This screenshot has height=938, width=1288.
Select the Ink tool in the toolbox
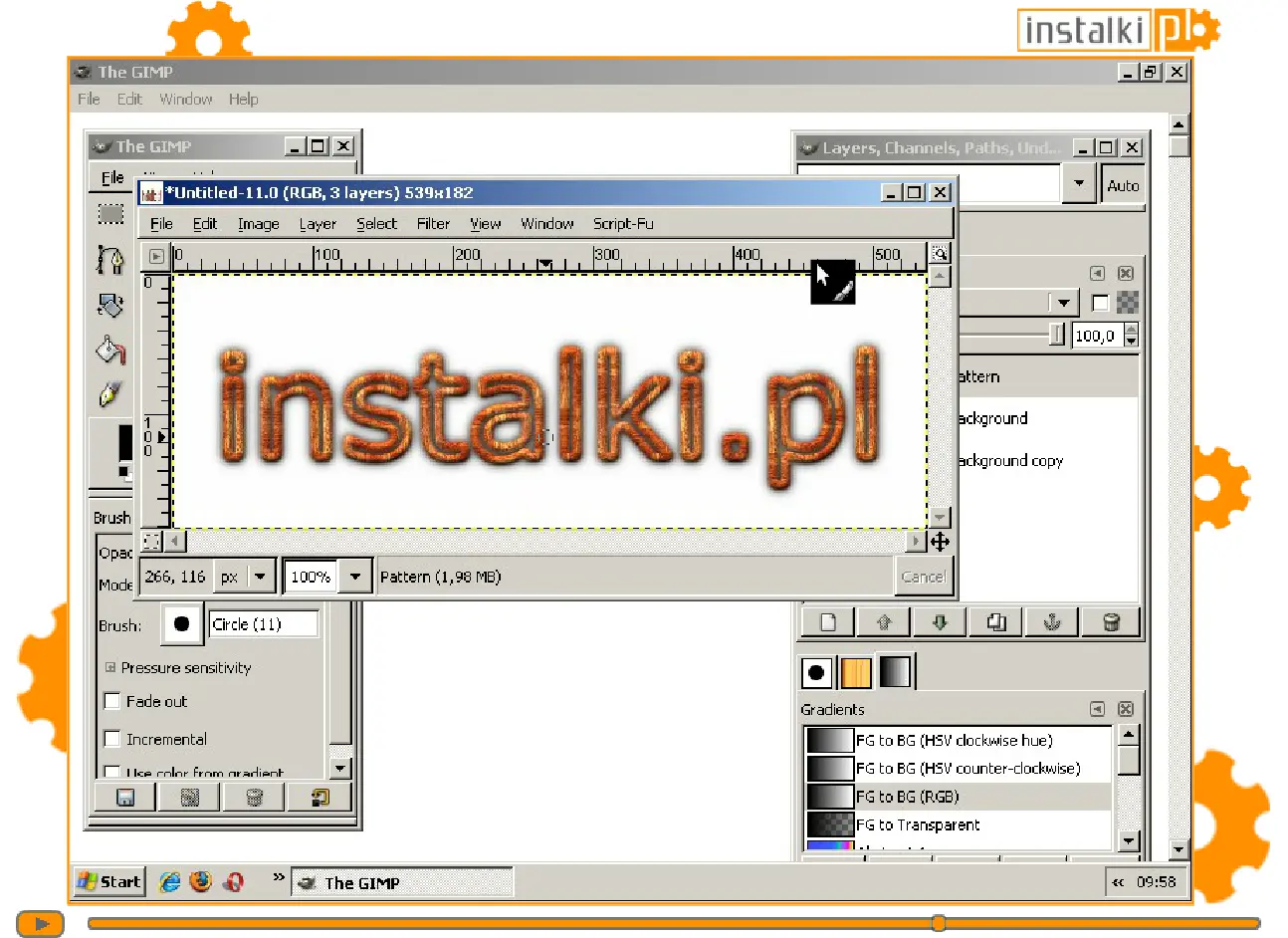click(110, 393)
